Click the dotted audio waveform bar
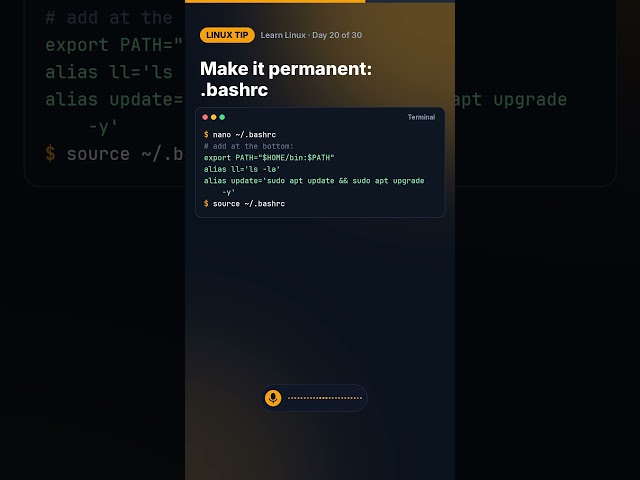 [x=325, y=398]
